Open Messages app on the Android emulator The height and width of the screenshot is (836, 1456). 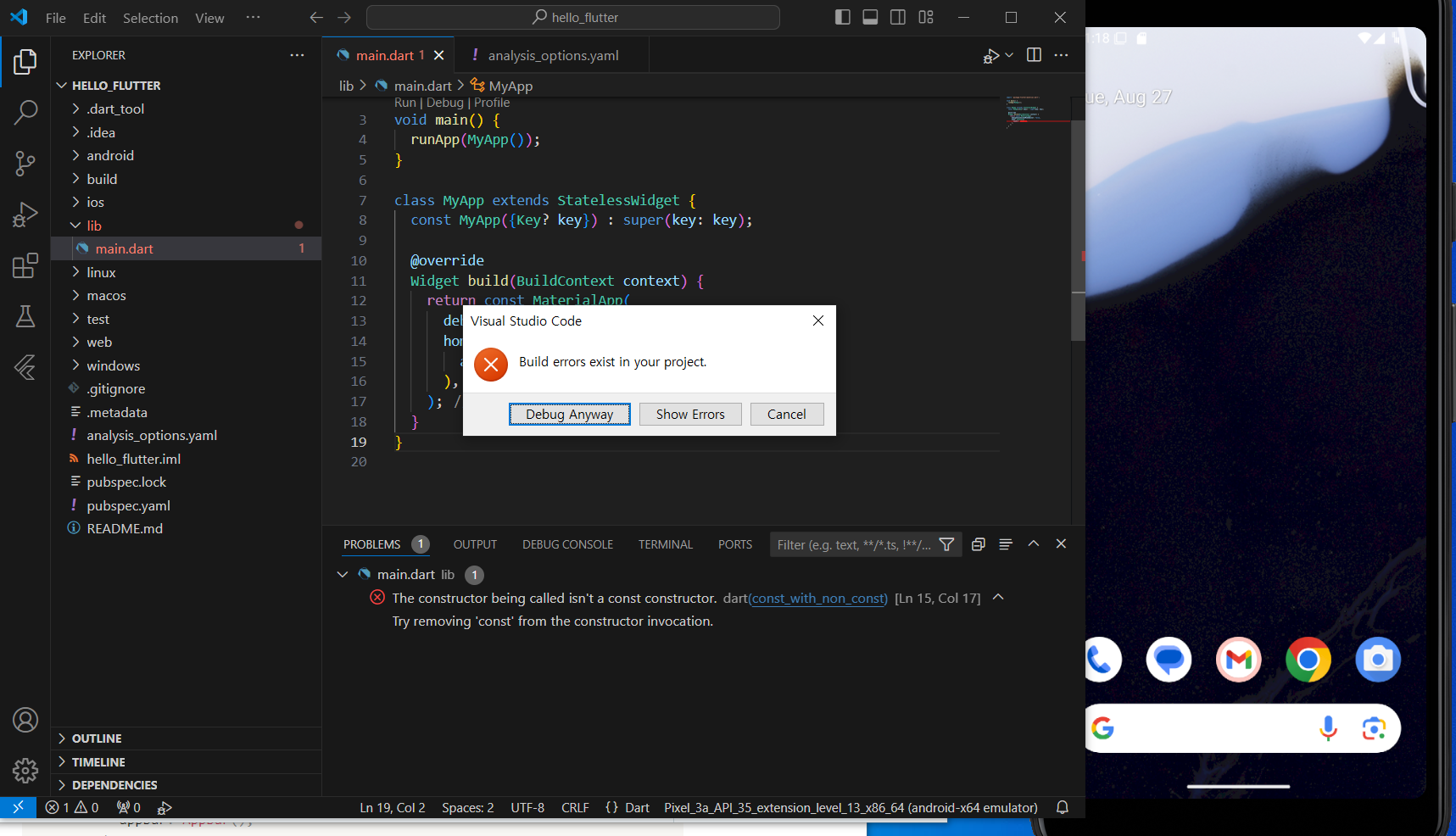click(1169, 660)
